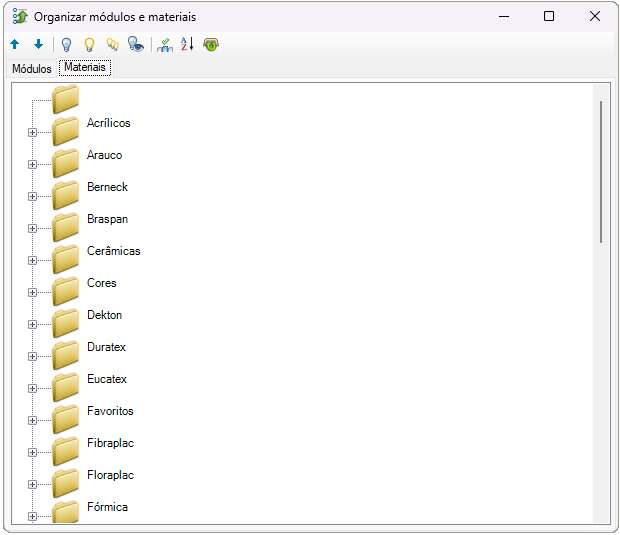Expand the Cores folder node
The width and height of the screenshot is (620, 535).
point(32,293)
